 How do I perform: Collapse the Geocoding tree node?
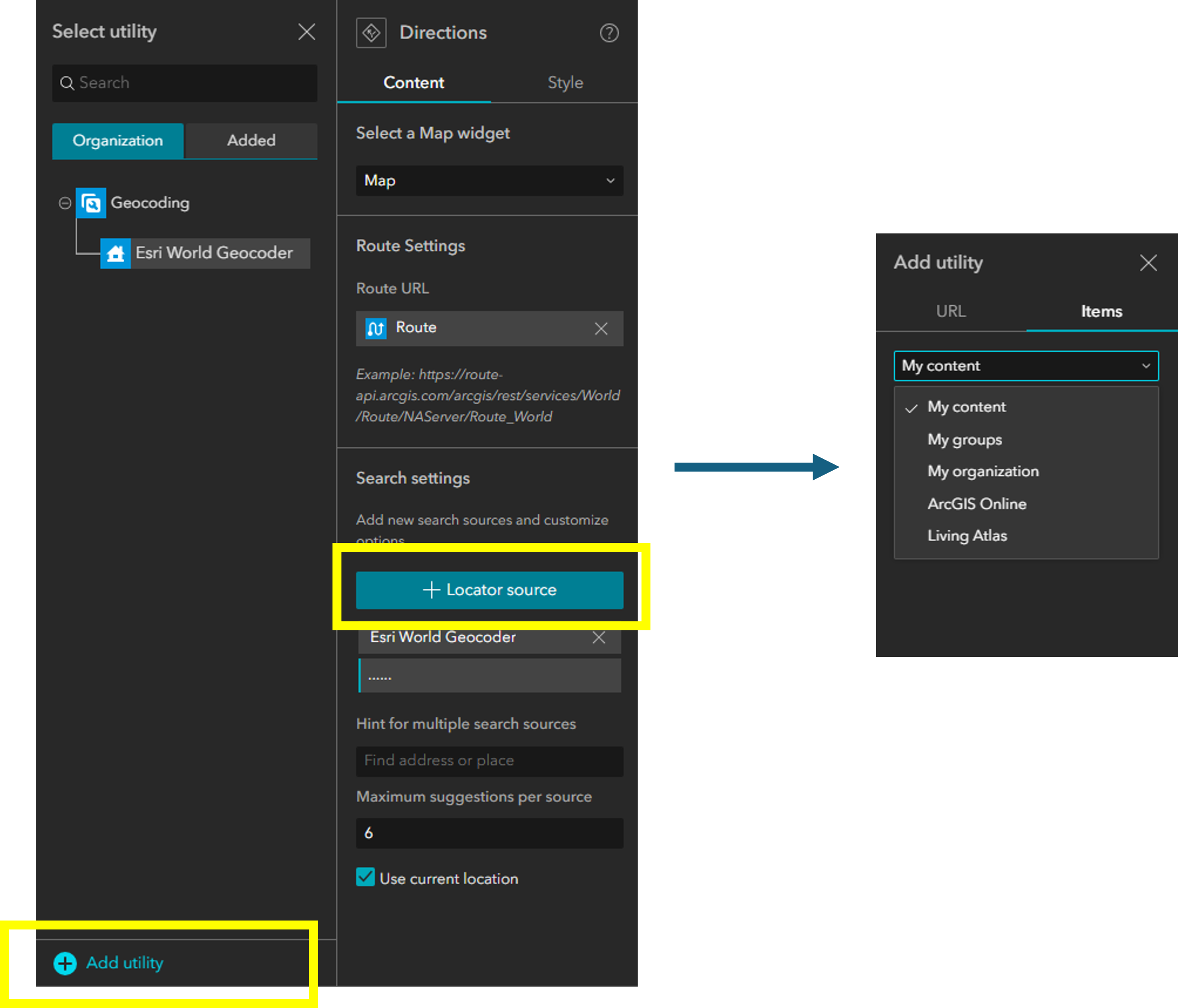[65, 203]
